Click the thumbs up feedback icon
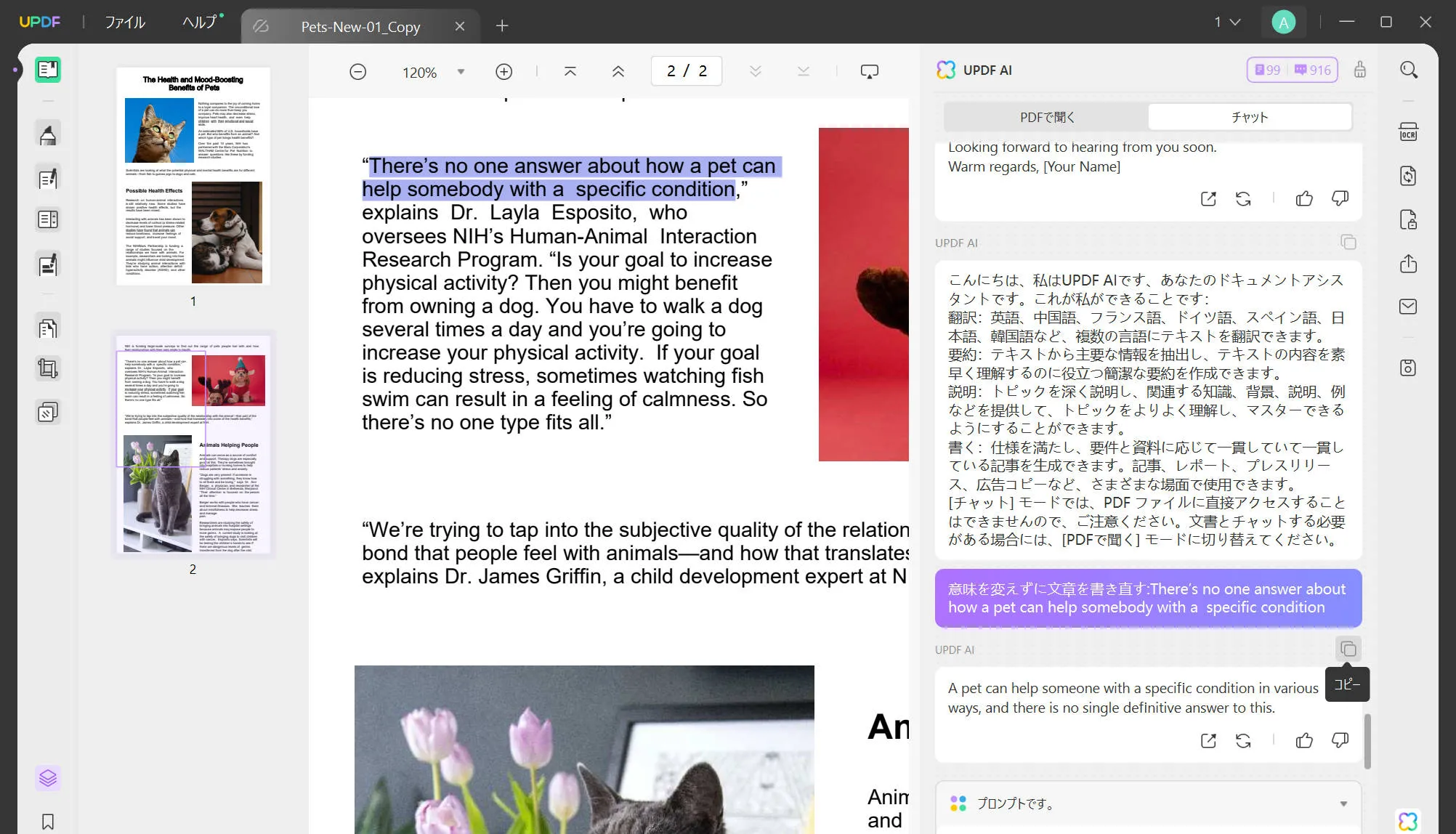 point(1303,740)
